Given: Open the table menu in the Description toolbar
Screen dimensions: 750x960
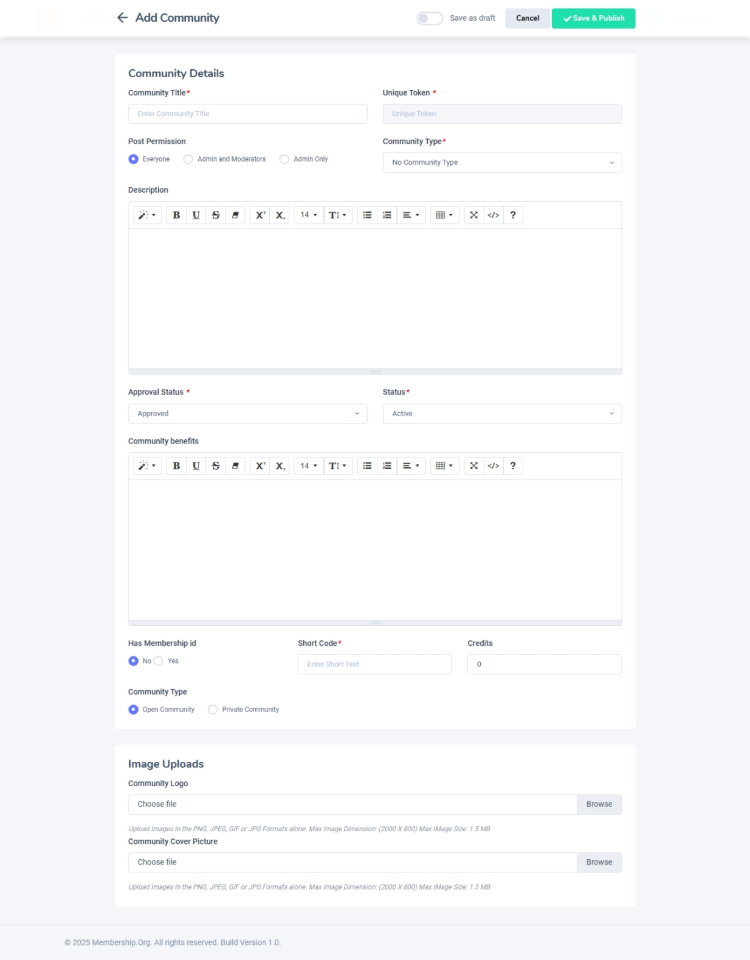Looking at the screenshot, I should click(x=445, y=215).
